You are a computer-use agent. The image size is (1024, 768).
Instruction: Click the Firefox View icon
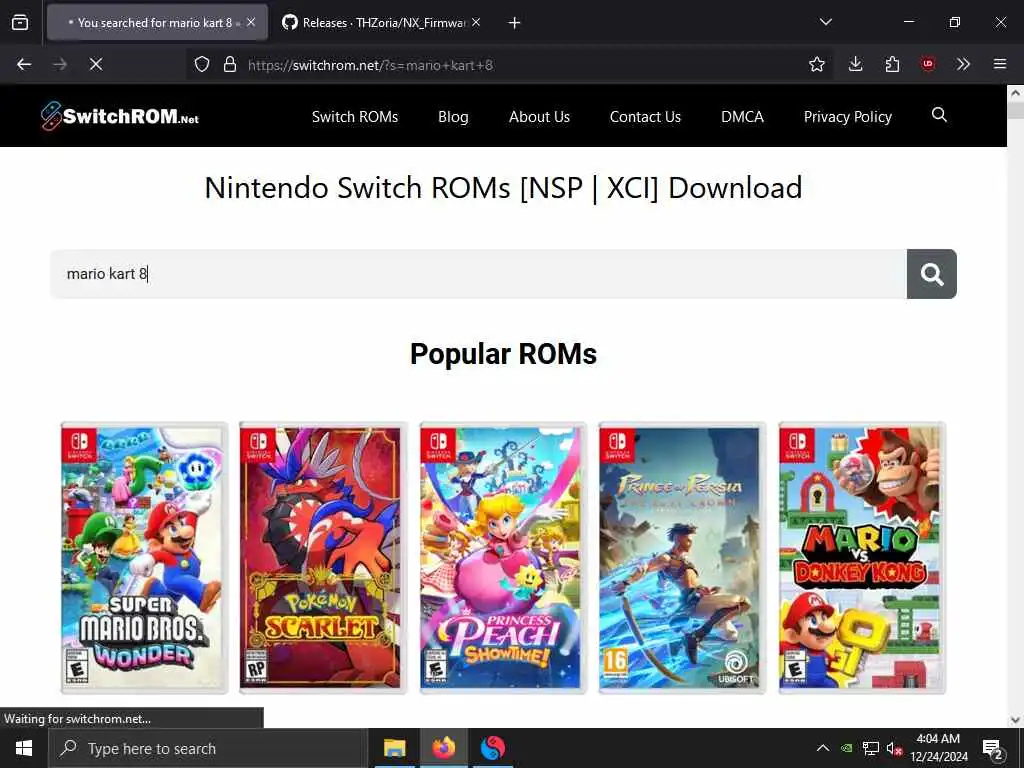pyautogui.click(x=20, y=23)
